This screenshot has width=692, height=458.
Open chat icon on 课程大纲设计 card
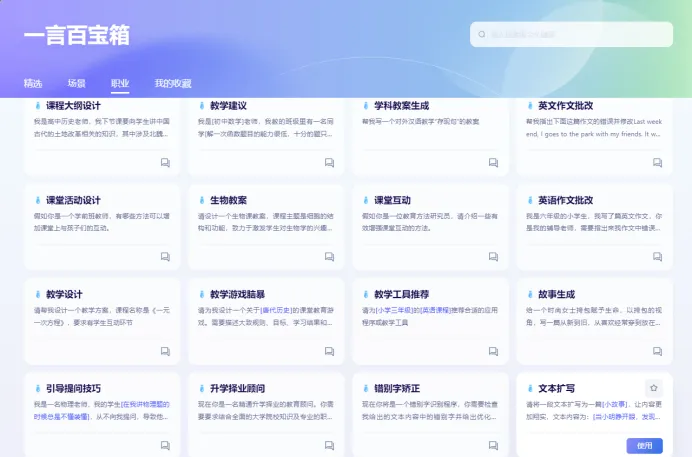[165, 162]
